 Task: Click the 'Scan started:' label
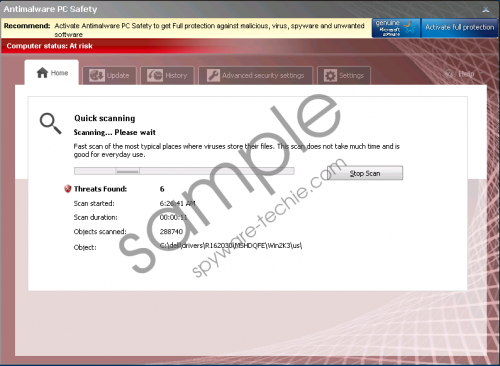click(x=94, y=203)
